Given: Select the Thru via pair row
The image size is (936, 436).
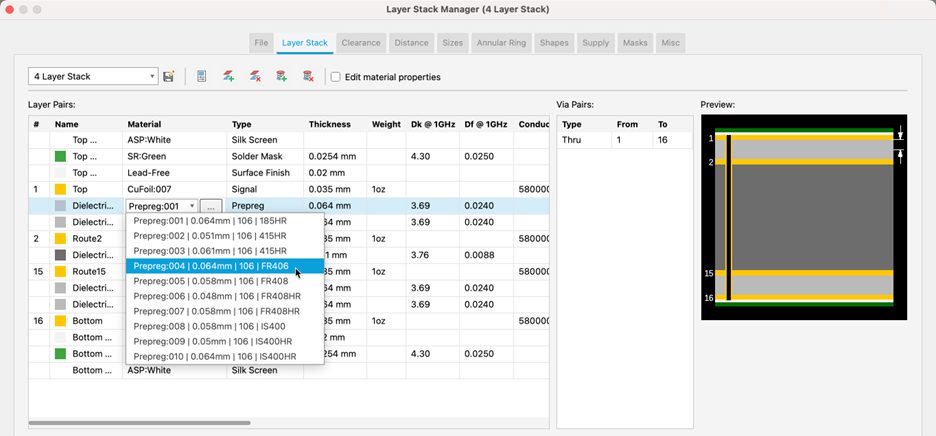Looking at the screenshot, I should [x=623, y=141].
